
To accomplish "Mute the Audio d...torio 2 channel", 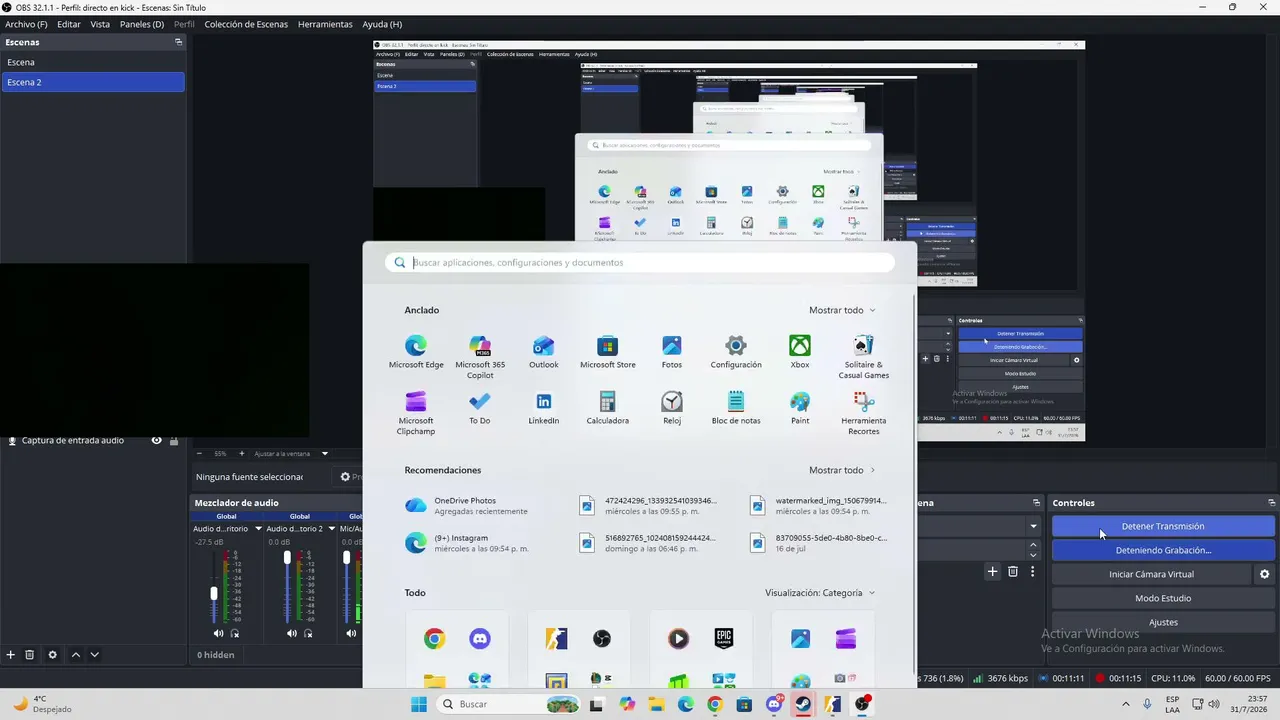I will pyautogui.click(x=292, y=633).
